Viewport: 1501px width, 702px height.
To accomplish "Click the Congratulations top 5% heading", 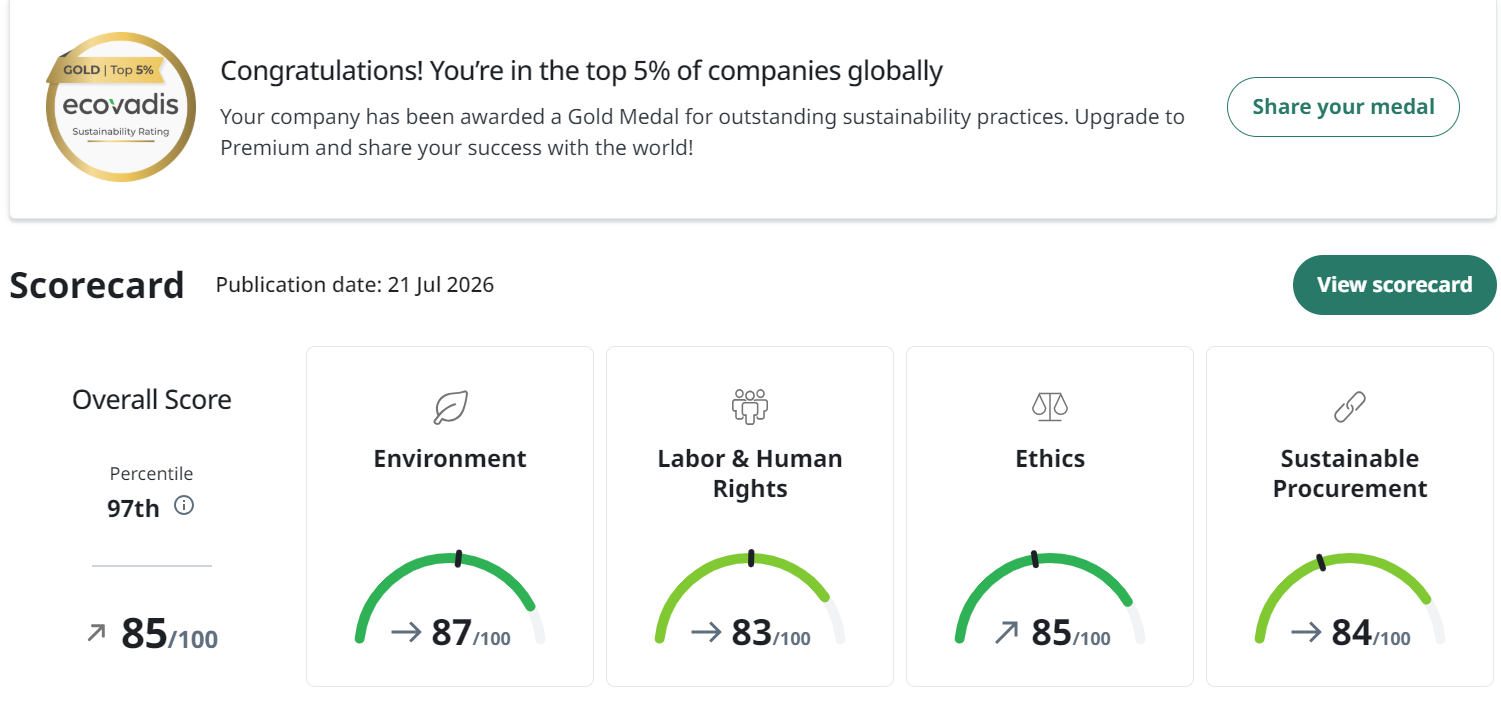I will click(x=581, y=71).
